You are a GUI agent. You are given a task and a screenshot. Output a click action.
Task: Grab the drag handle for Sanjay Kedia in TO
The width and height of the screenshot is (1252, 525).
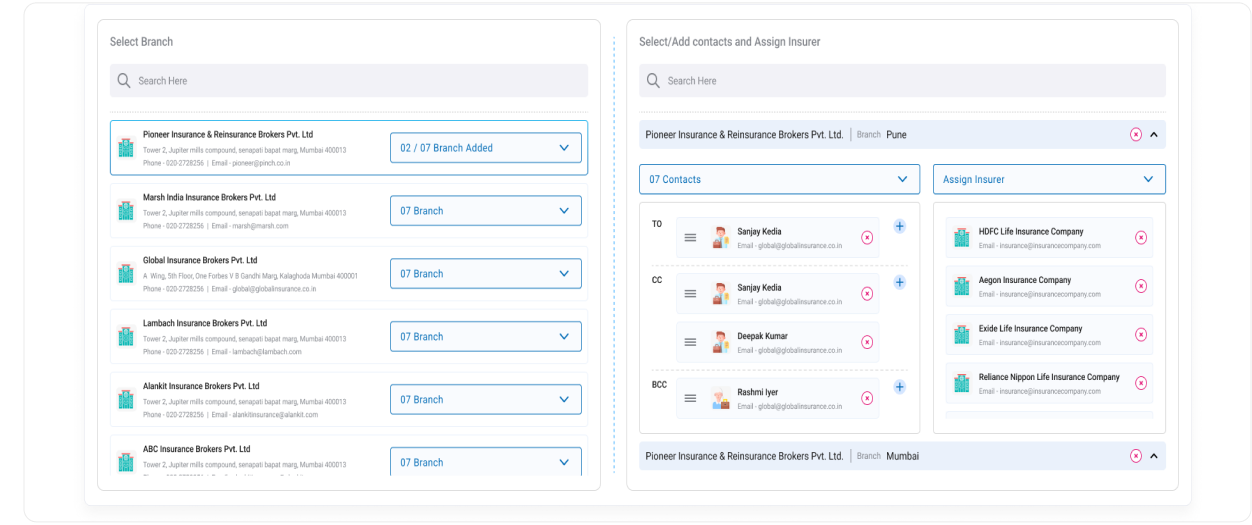(690, 237)
